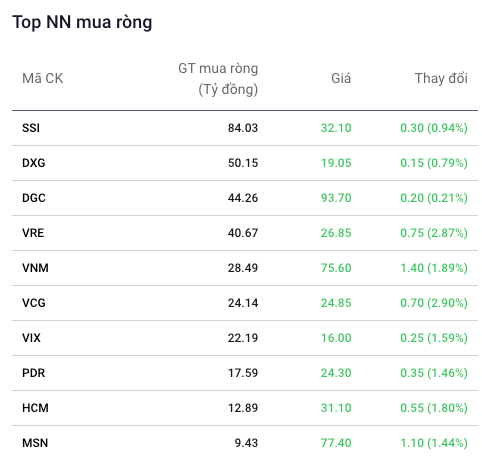Select the DGC stock code
Screen dimensions: 482x463
tap(33, 198)
